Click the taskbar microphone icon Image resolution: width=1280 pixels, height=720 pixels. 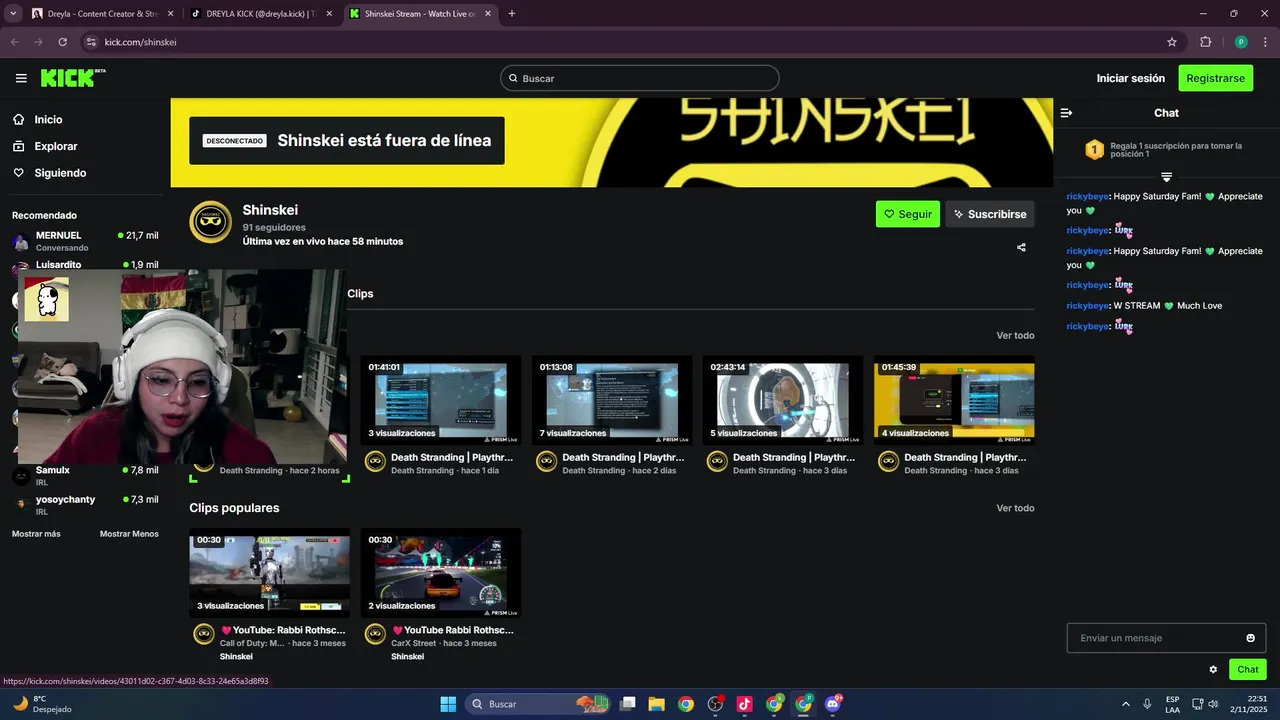tap(1147, 704)
